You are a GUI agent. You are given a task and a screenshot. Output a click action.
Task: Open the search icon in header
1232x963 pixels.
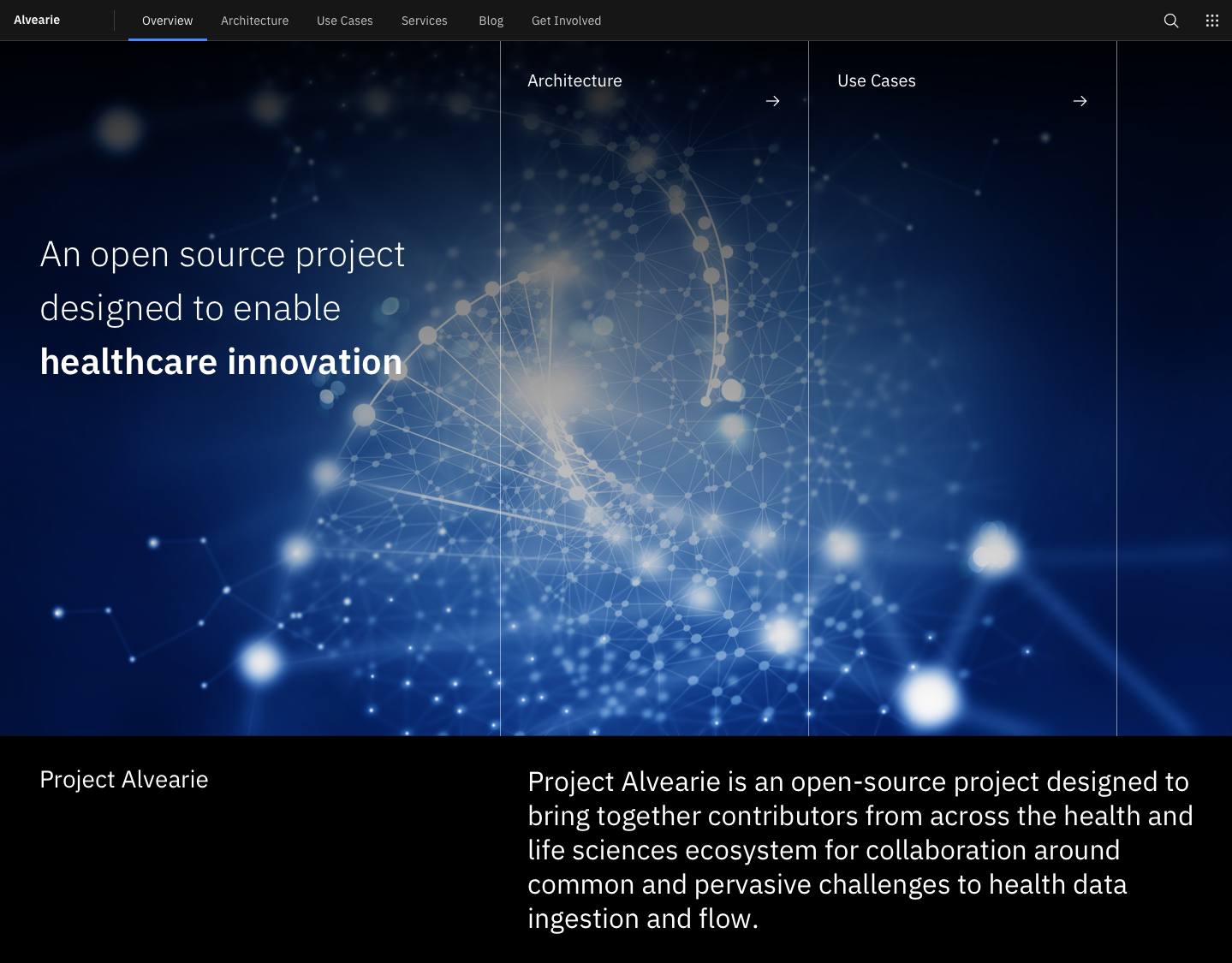pyautogui.click(x=1171, y=21)
